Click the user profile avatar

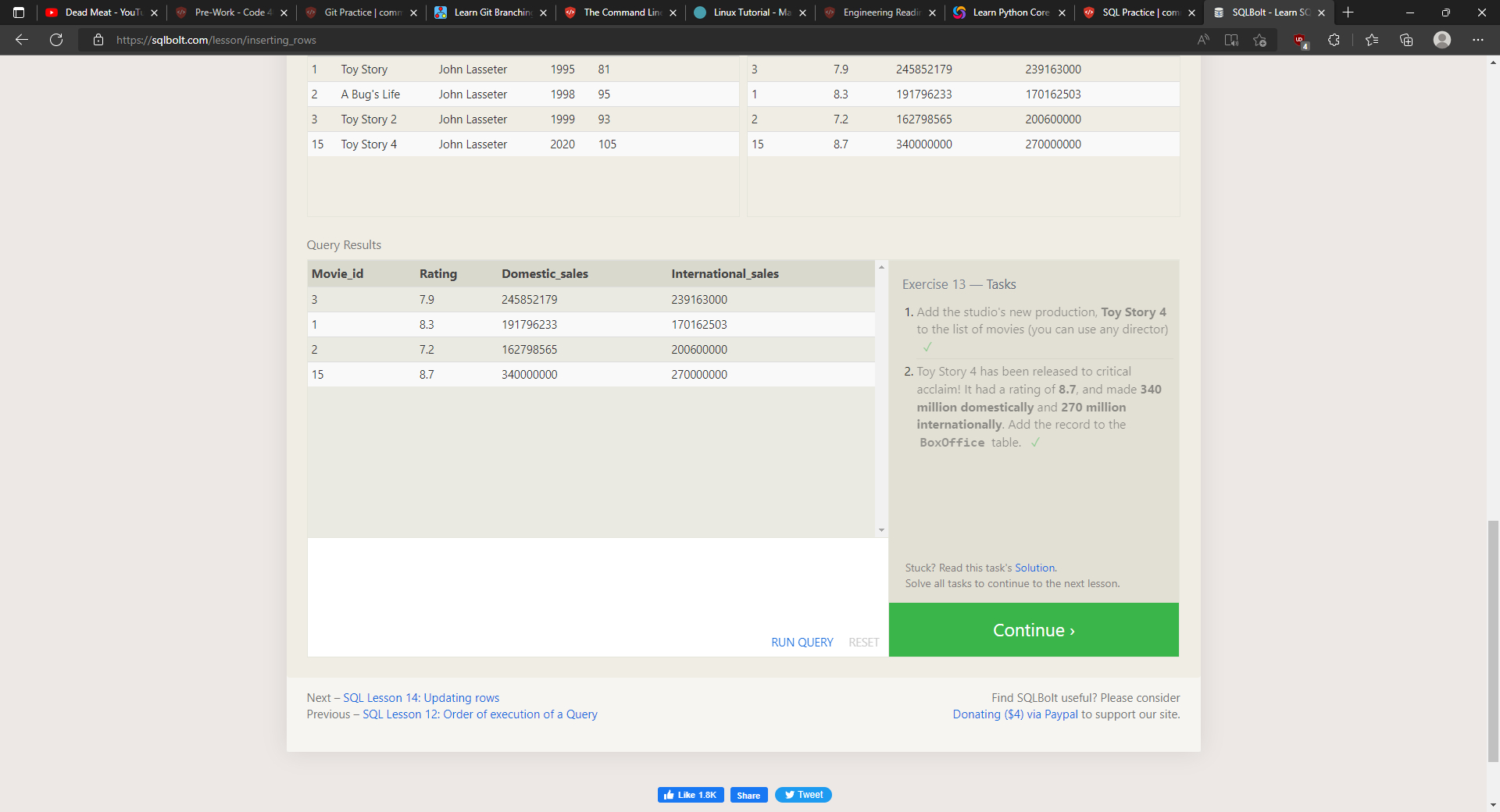(1442, 40)
